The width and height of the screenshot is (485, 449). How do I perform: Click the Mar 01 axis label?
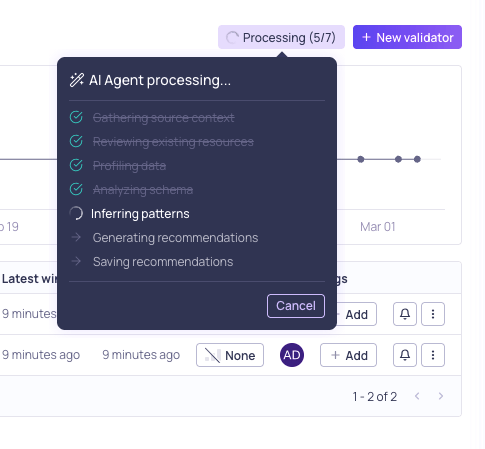(378, 227)
